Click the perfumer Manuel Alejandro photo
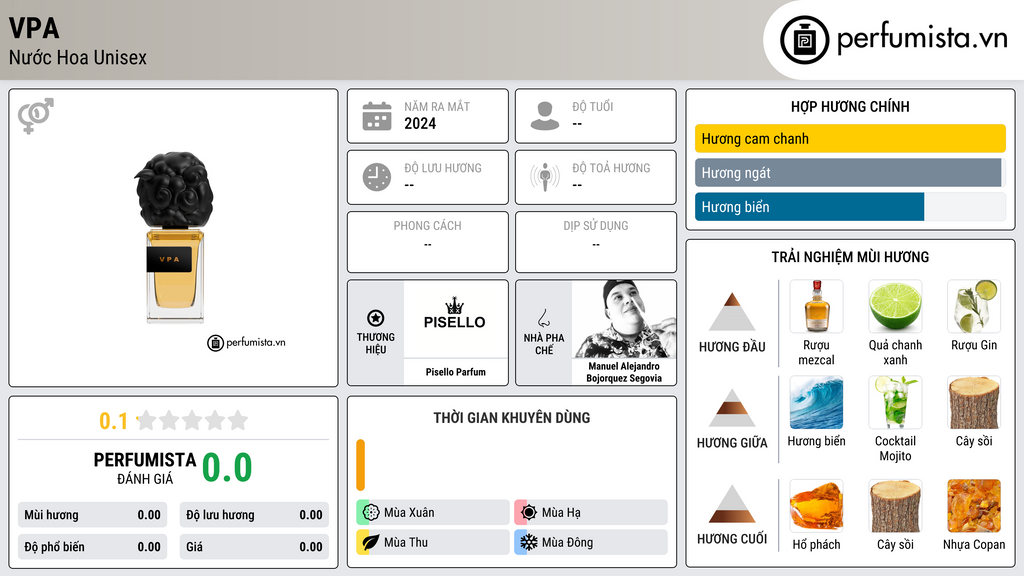1024x576 pixels. coord(624,319)
